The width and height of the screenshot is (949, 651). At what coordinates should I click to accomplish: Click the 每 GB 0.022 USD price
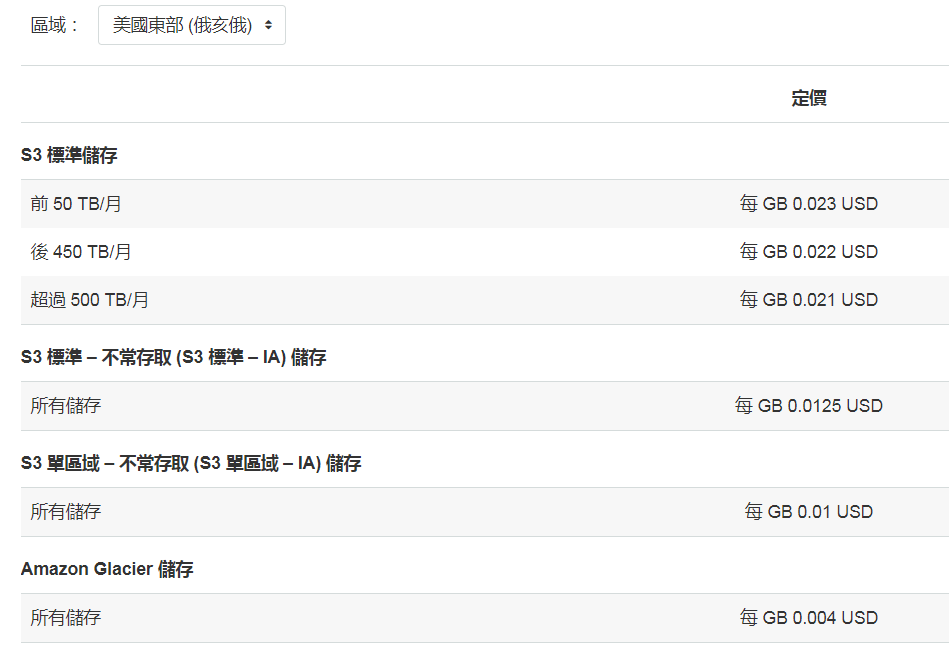(809, 252)
